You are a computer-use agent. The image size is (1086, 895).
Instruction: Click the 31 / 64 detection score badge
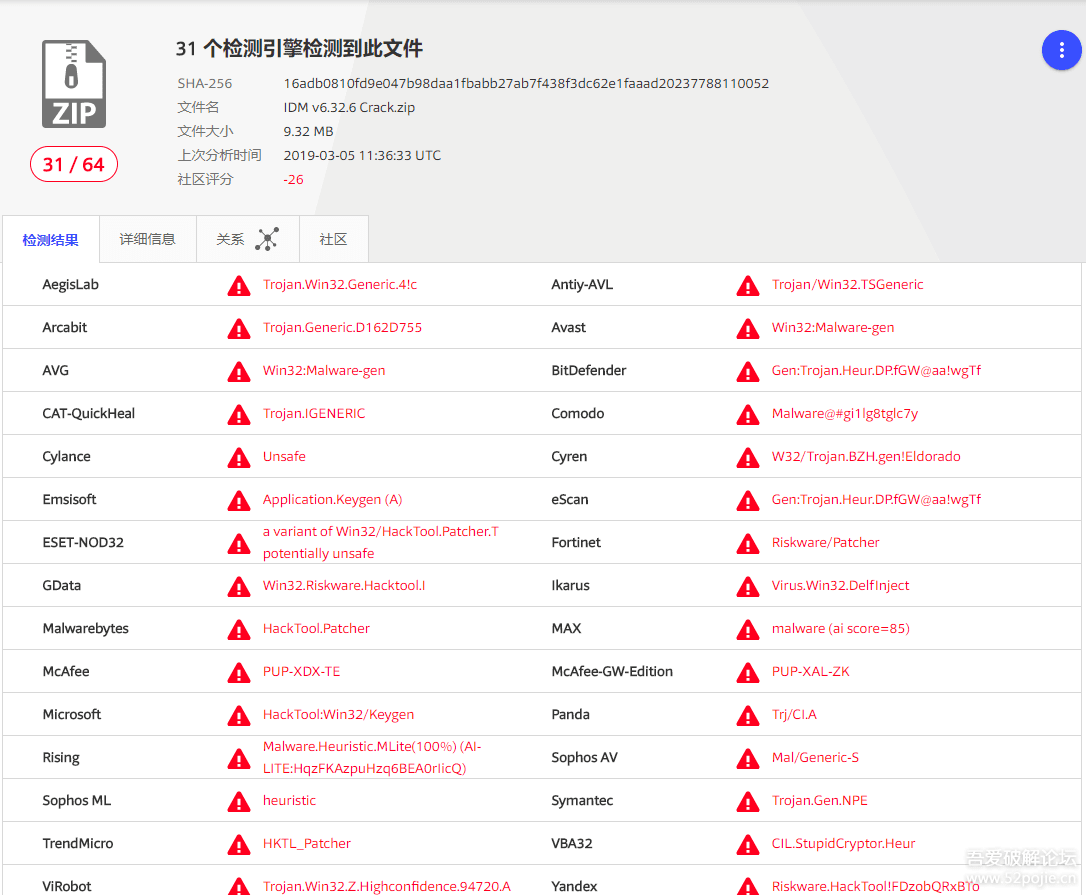pyautogui.click(x=73, y=164)
